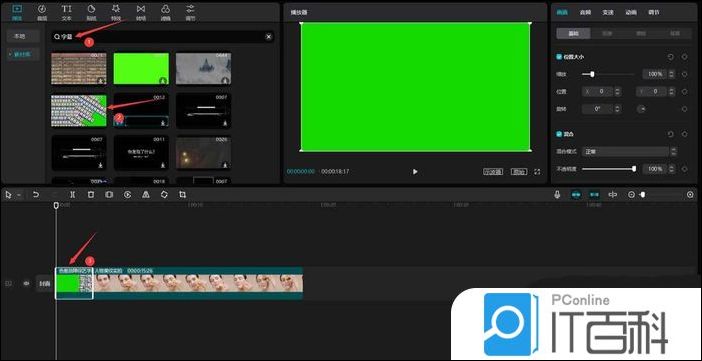The height and width of the screenshot is (361, 702).
Task: Clear the search field with X button
Action: [x=269, y=37]
